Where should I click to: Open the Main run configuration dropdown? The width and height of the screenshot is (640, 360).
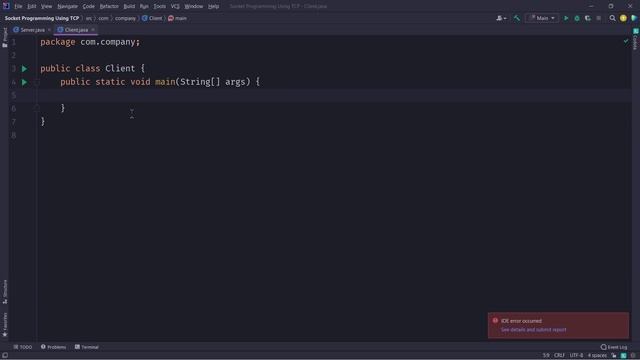point(542,18)
